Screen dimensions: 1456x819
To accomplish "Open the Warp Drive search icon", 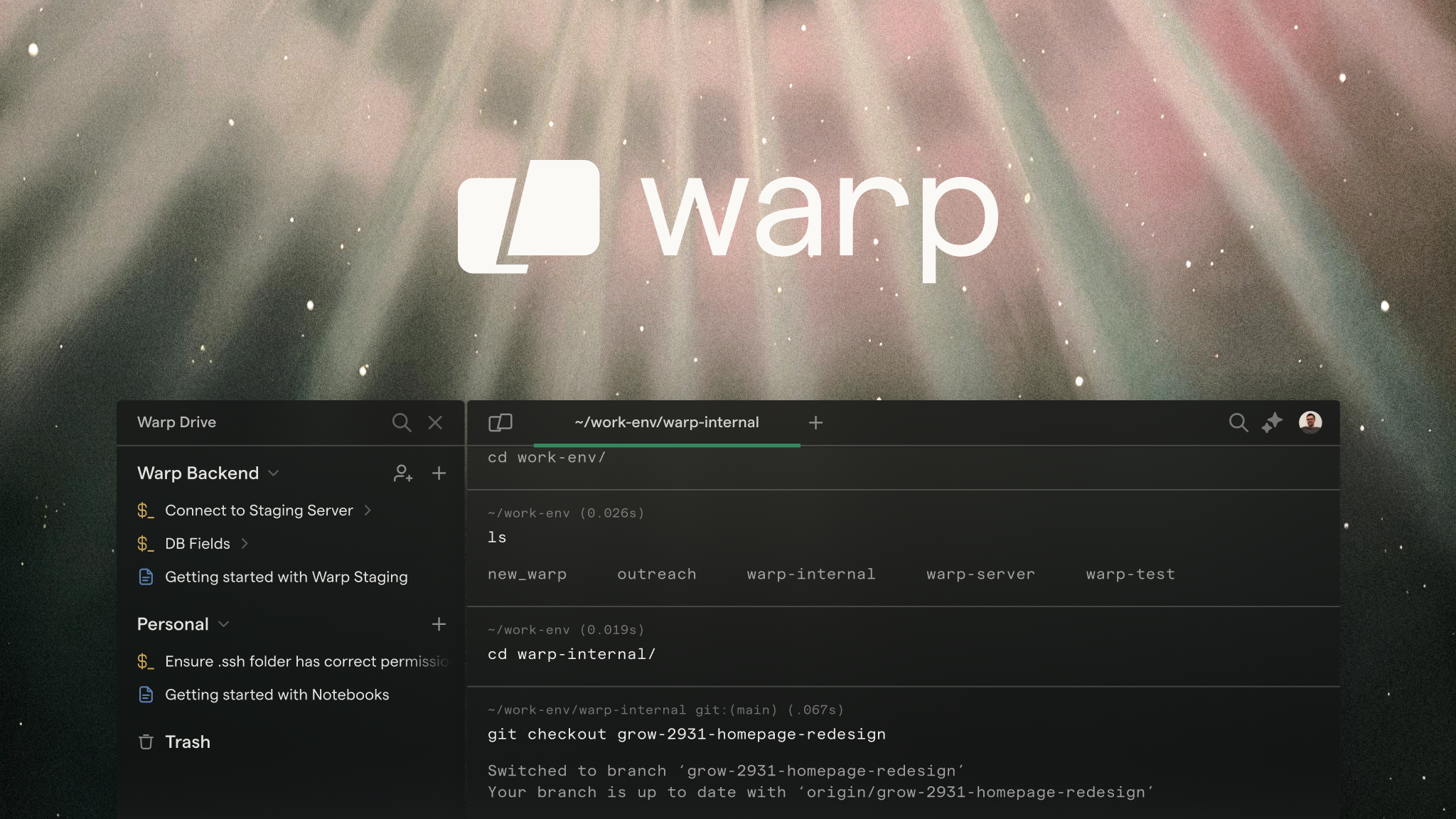I will tap(402, 422).
